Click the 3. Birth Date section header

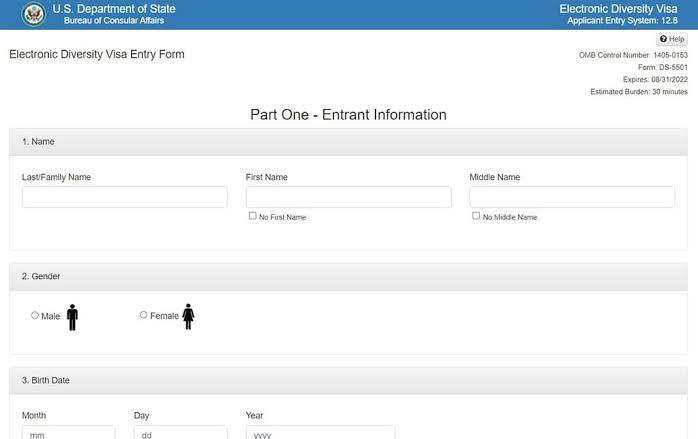click(46, 380)
